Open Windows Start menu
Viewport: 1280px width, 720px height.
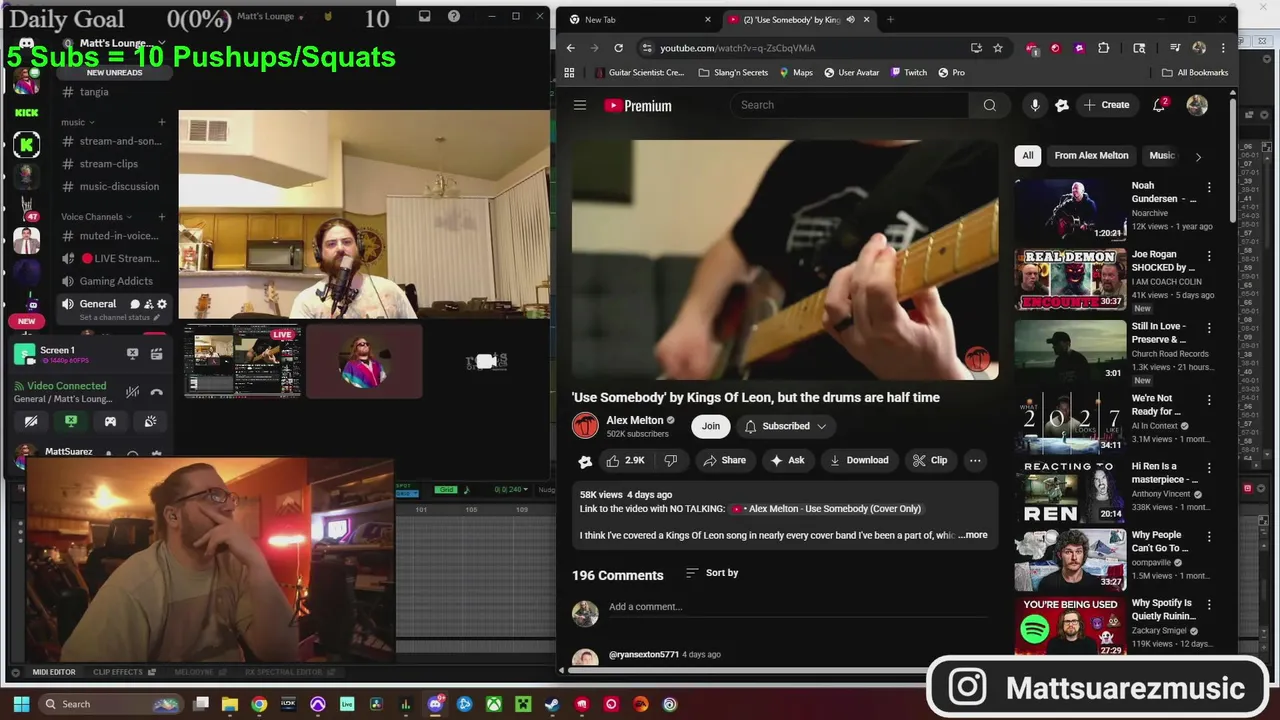click(21, 704)
